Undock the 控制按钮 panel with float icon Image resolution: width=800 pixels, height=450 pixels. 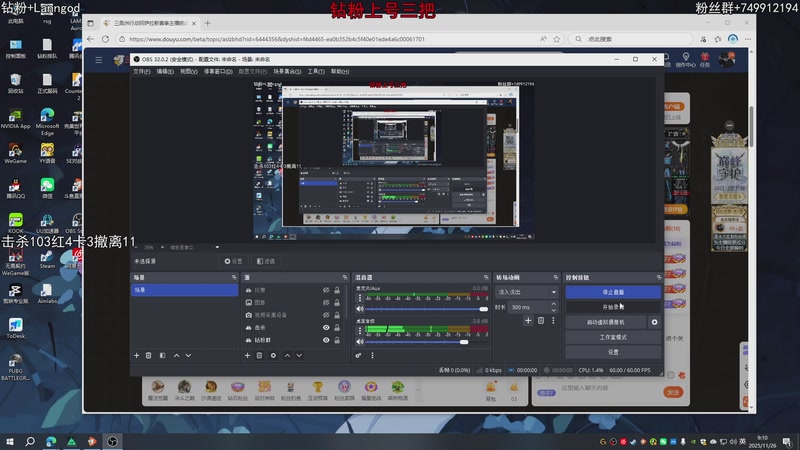tap(659, 277)
